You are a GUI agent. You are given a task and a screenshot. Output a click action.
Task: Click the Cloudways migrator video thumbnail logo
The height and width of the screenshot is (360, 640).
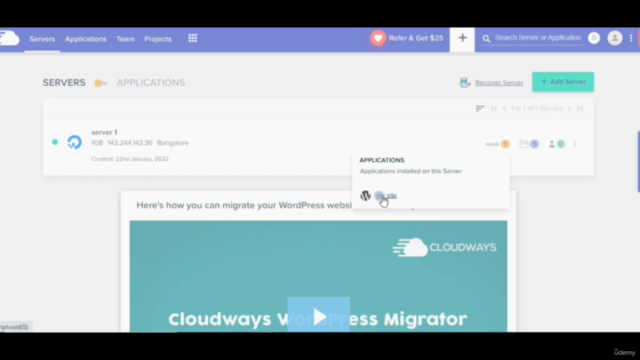(444, 247)
